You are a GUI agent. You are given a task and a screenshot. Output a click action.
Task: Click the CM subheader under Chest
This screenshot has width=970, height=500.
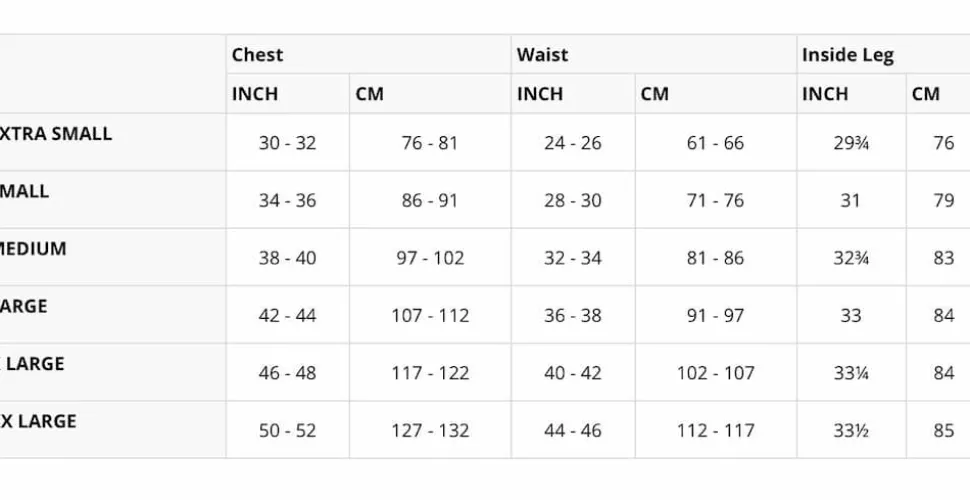(x=369, y=93)
